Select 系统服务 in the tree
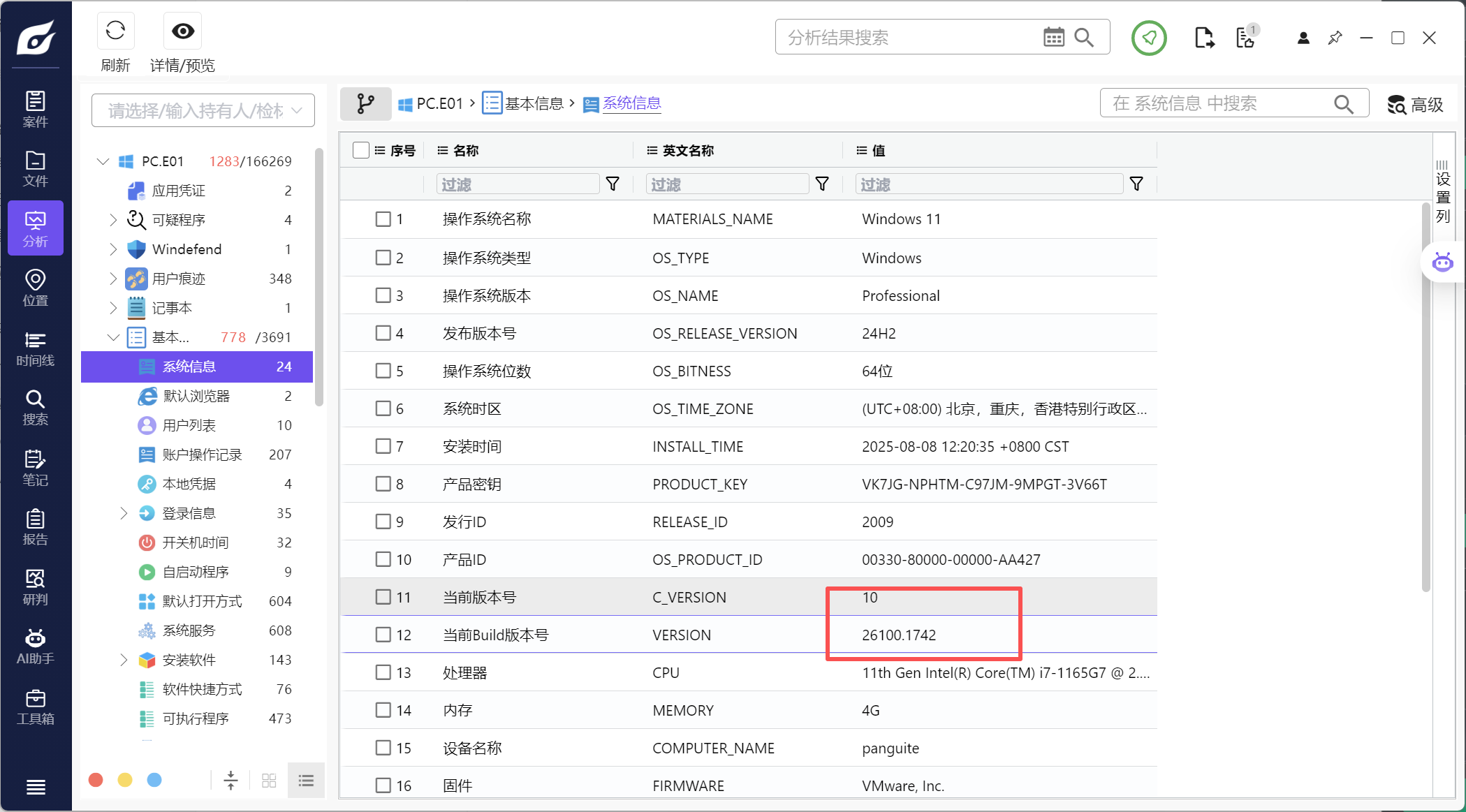1466x812 pixels. click(x=197, y=630)
